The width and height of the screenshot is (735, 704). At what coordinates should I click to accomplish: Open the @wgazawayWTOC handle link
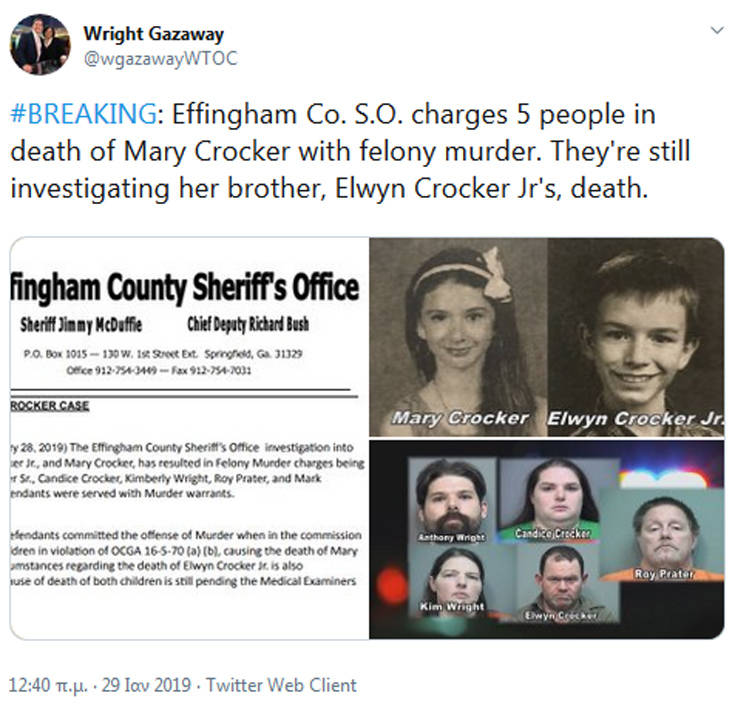point(161,59)
